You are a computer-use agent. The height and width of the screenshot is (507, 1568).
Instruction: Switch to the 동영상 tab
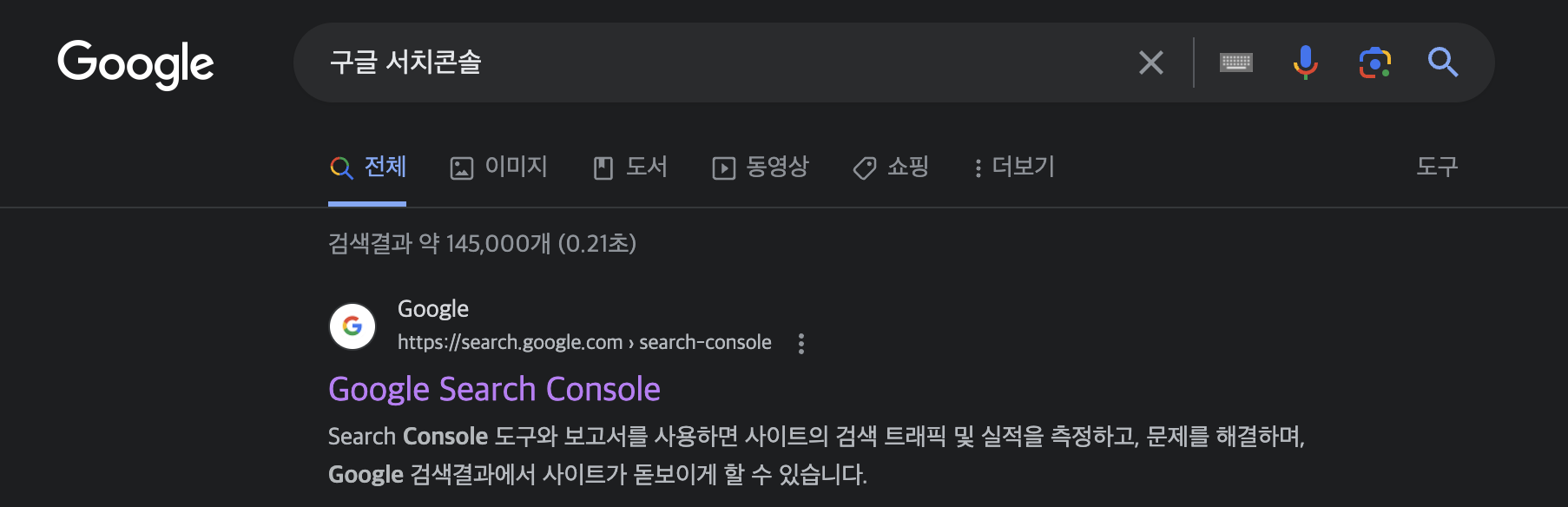[761, 167]
